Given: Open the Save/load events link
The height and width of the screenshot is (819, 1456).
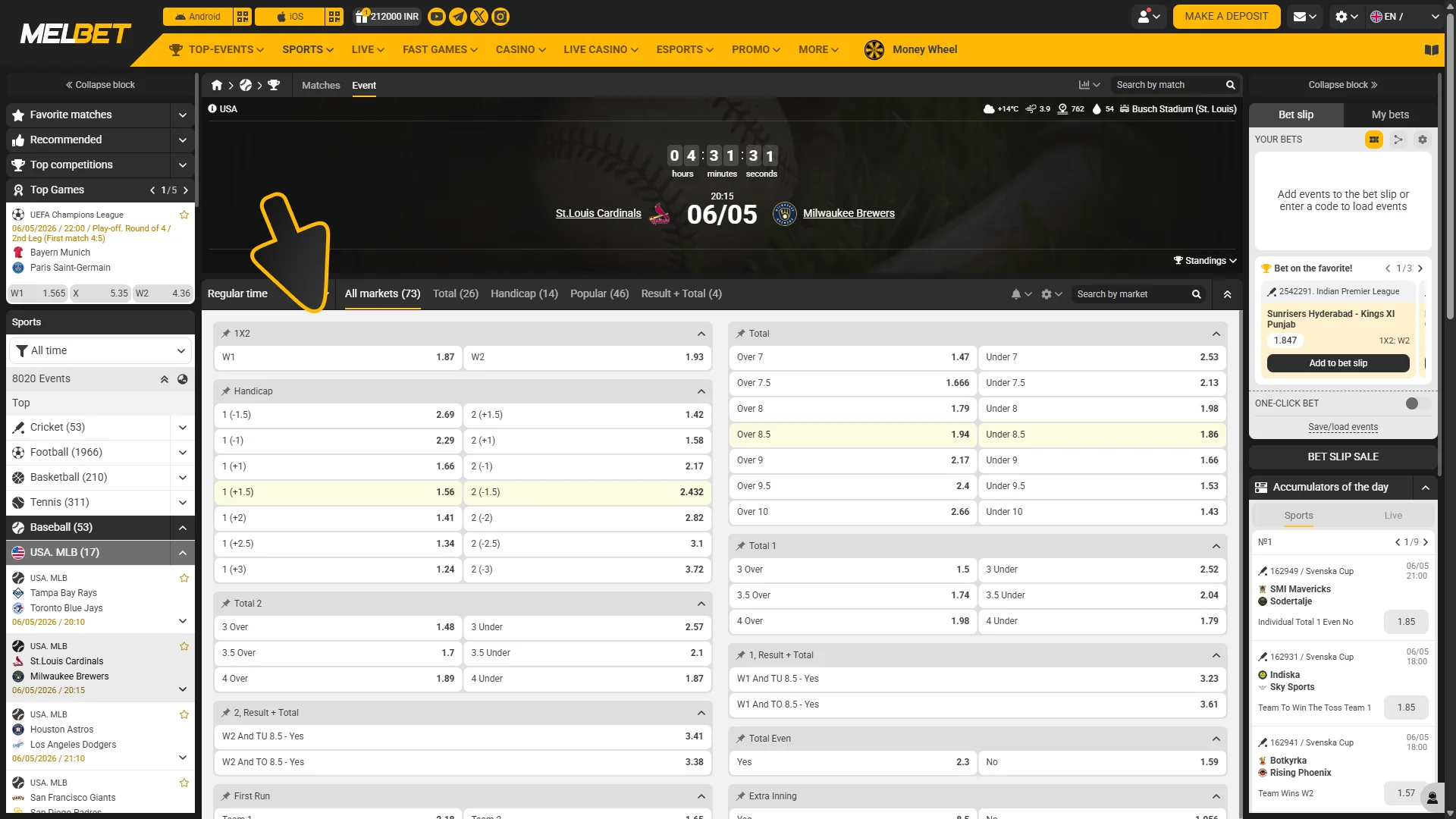Looking at the screenshot, I should pos(1343,428).
